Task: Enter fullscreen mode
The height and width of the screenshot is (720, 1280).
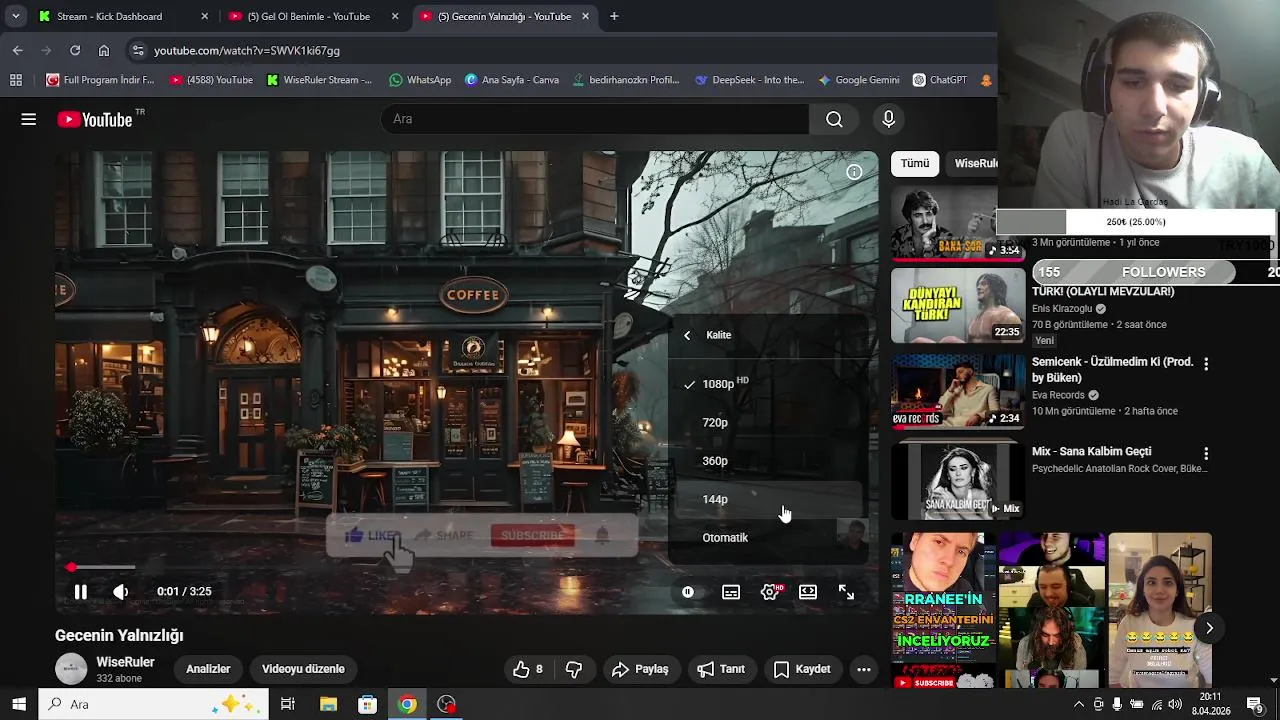Action: point(846,592)
